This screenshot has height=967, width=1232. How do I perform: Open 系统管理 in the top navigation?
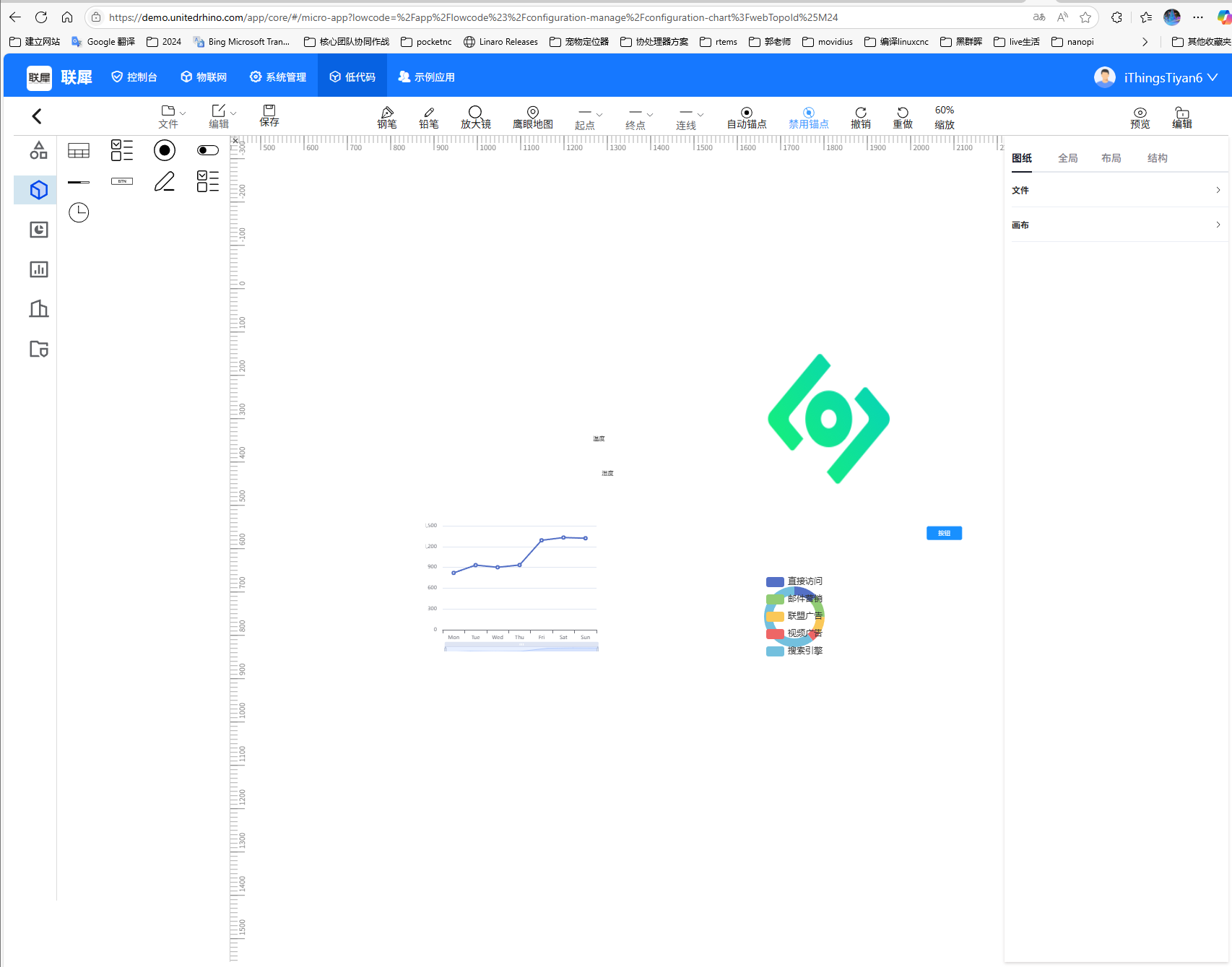[x=278, y=77]
